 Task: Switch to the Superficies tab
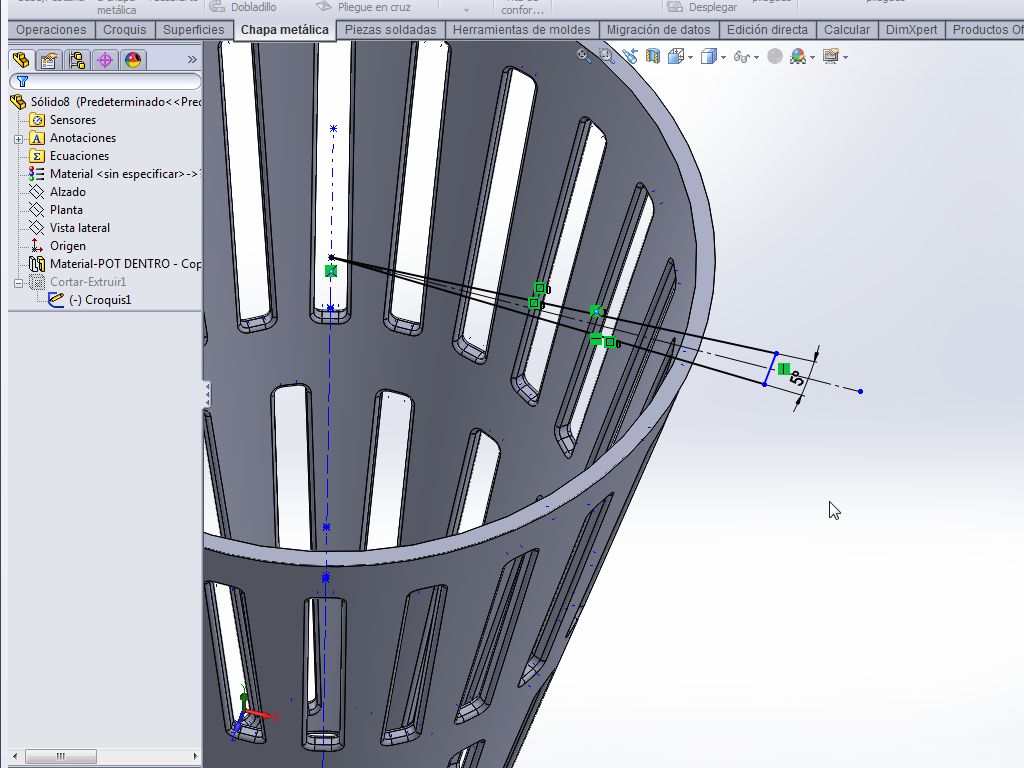[193, 30]
